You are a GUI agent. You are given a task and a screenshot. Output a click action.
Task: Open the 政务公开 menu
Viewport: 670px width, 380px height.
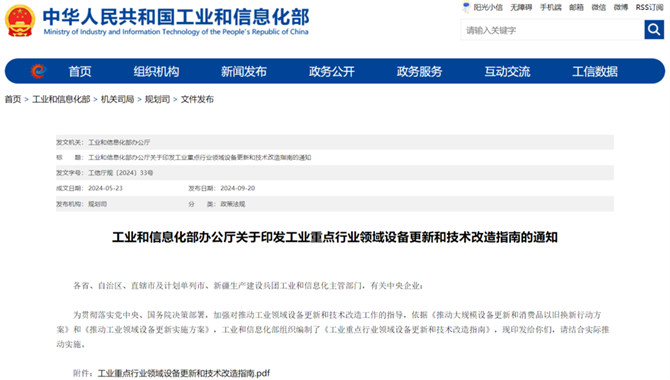332,71
